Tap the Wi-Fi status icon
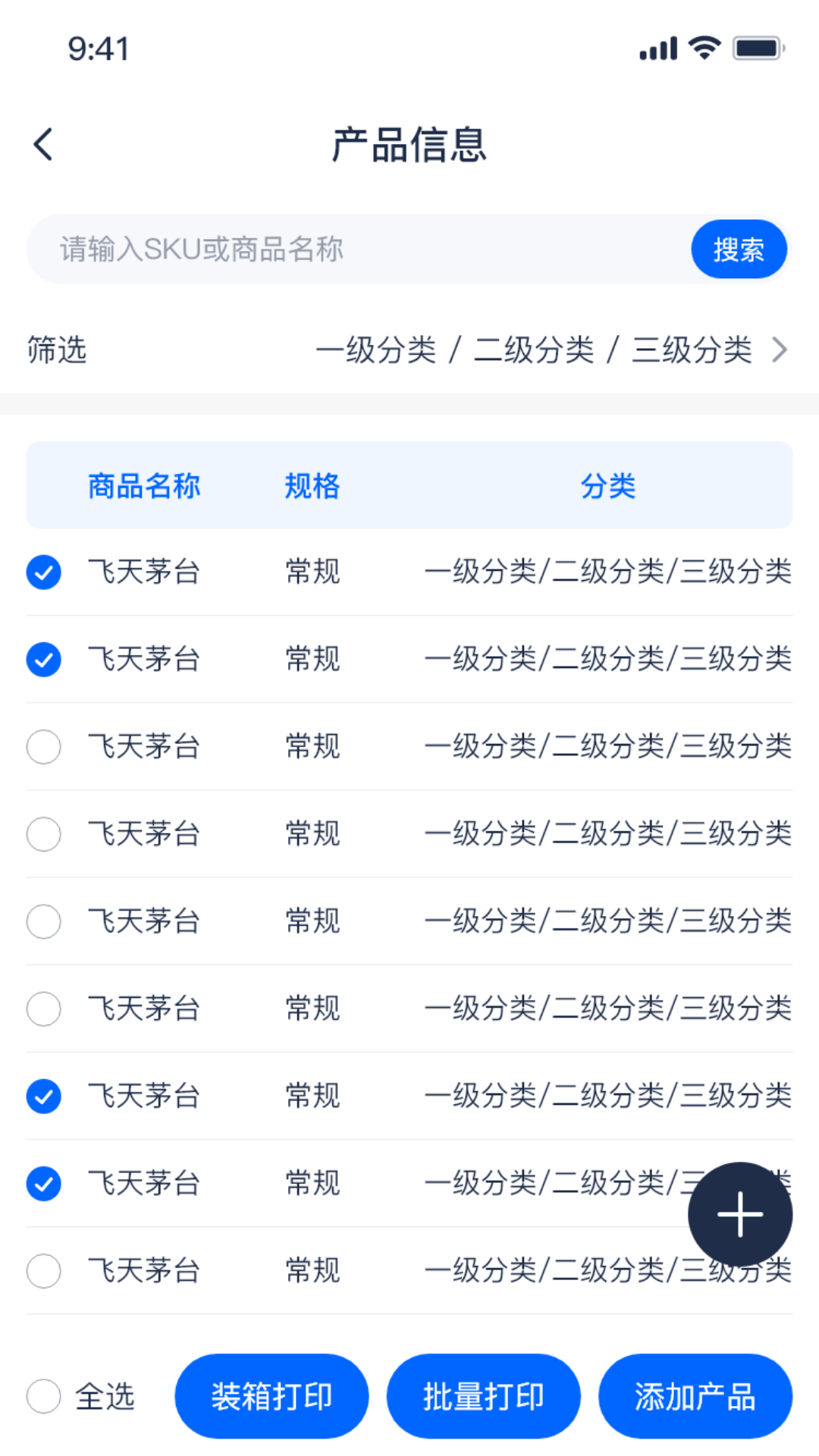This screenshot has width=819, height=1456. (704, 49)
